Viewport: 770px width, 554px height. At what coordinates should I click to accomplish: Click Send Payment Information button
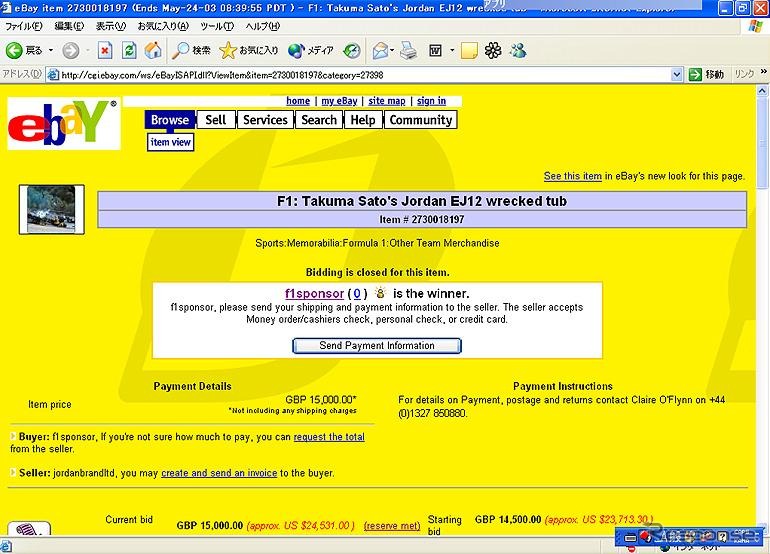click(x=376, y=346)
